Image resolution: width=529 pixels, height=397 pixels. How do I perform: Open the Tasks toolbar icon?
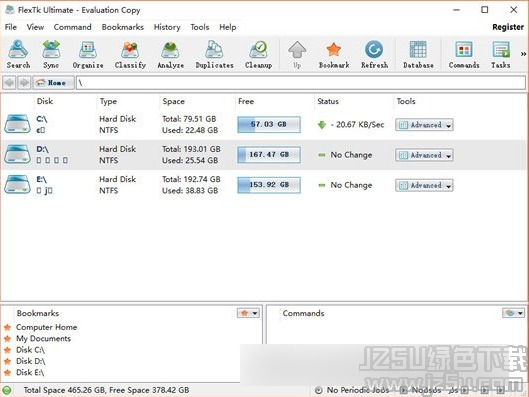click(x=501, y=54)
